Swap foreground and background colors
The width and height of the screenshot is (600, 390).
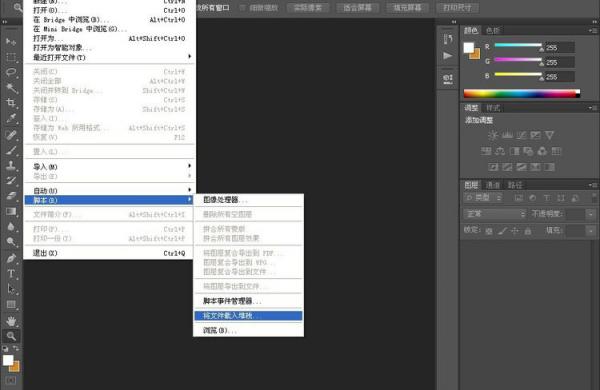(x=16, y=348)
